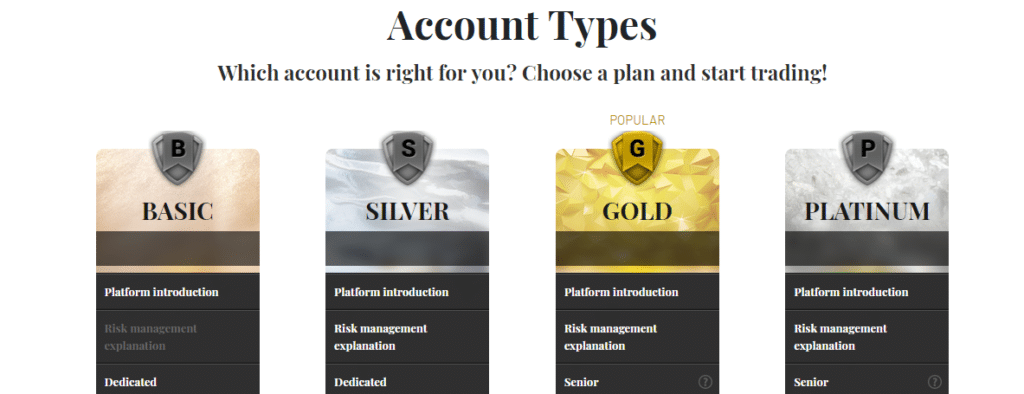Select the PLATINUM account card header

[867, 212]
